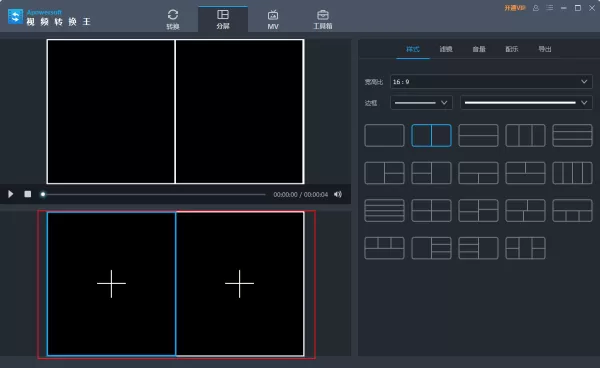
Task: Choose the two side-by-side columns layout
Action: 431,135
